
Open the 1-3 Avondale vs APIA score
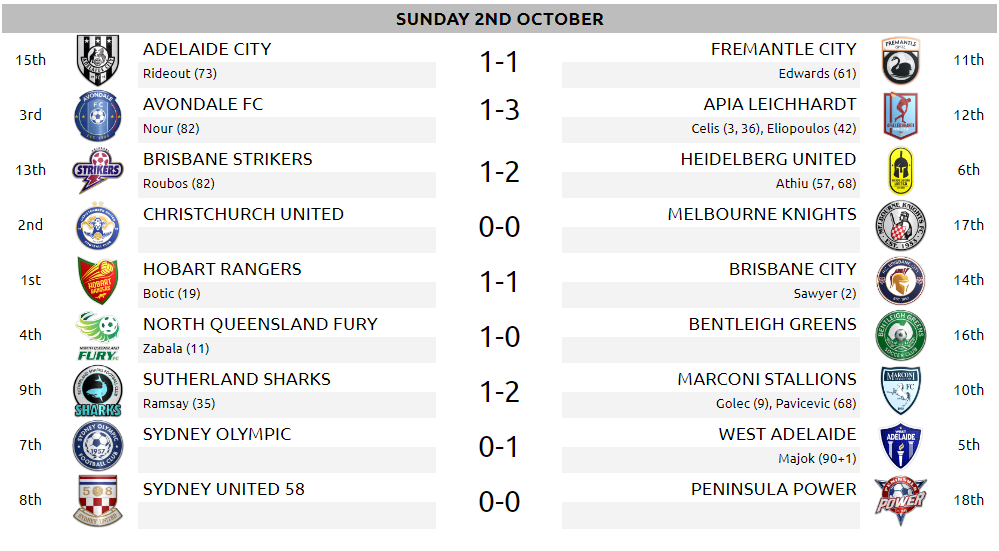click(499, 110)
